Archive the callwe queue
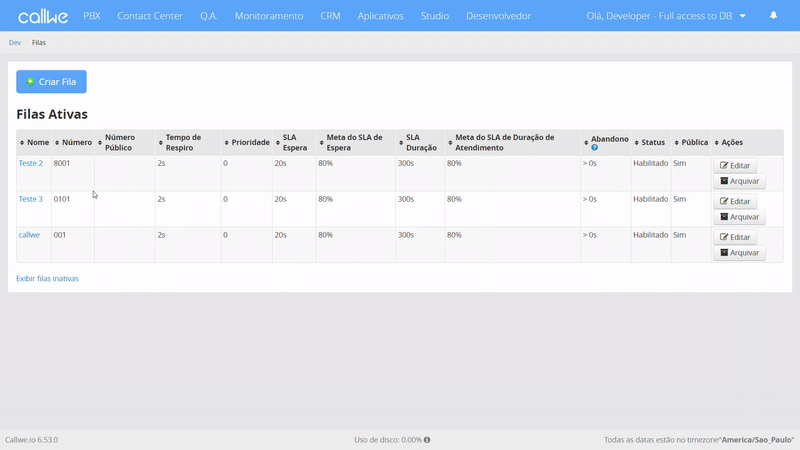Screen dimensions: 800x450 pos(739,253)
